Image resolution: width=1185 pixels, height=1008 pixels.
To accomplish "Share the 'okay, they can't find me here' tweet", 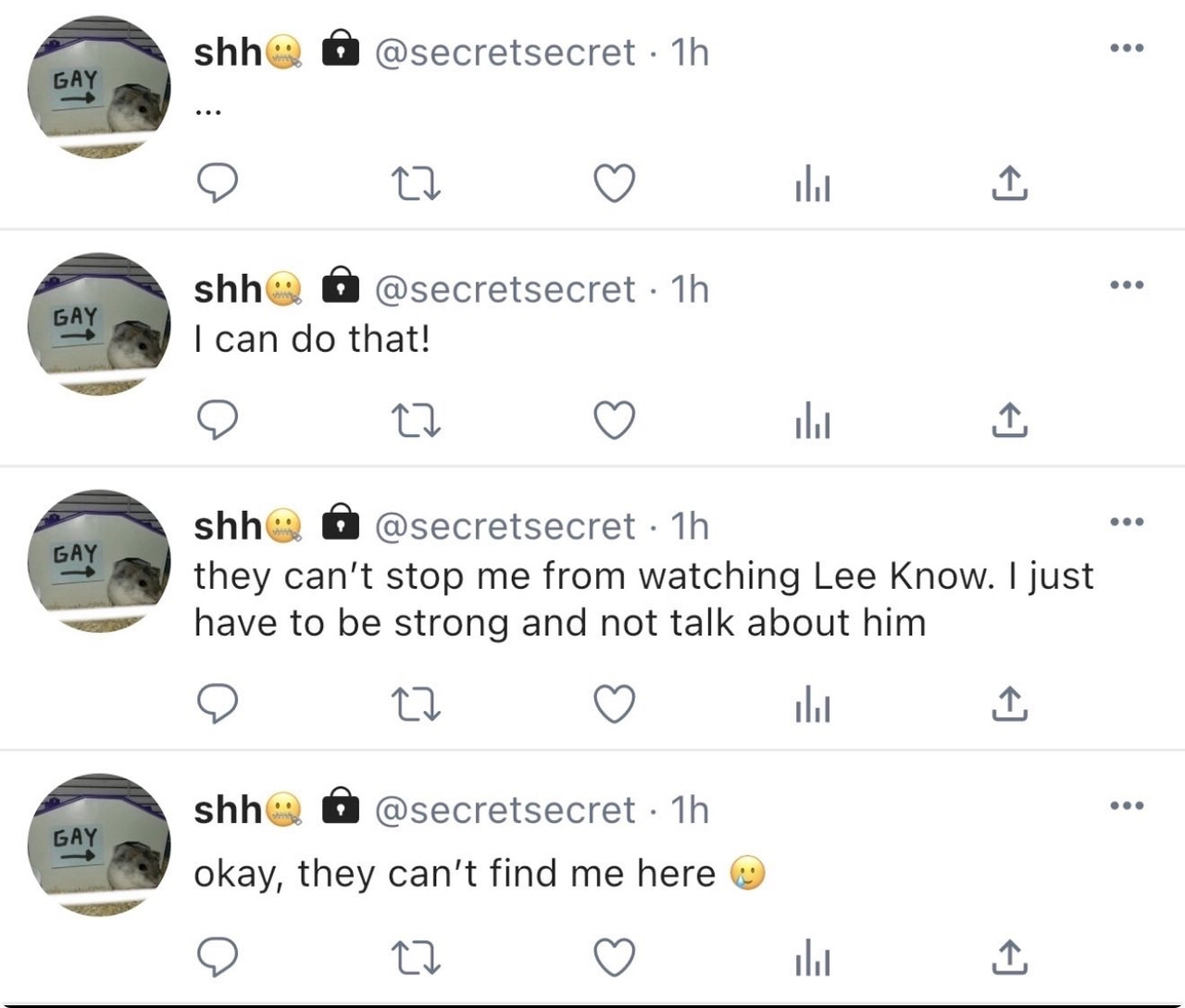I will coord(1010,957).
